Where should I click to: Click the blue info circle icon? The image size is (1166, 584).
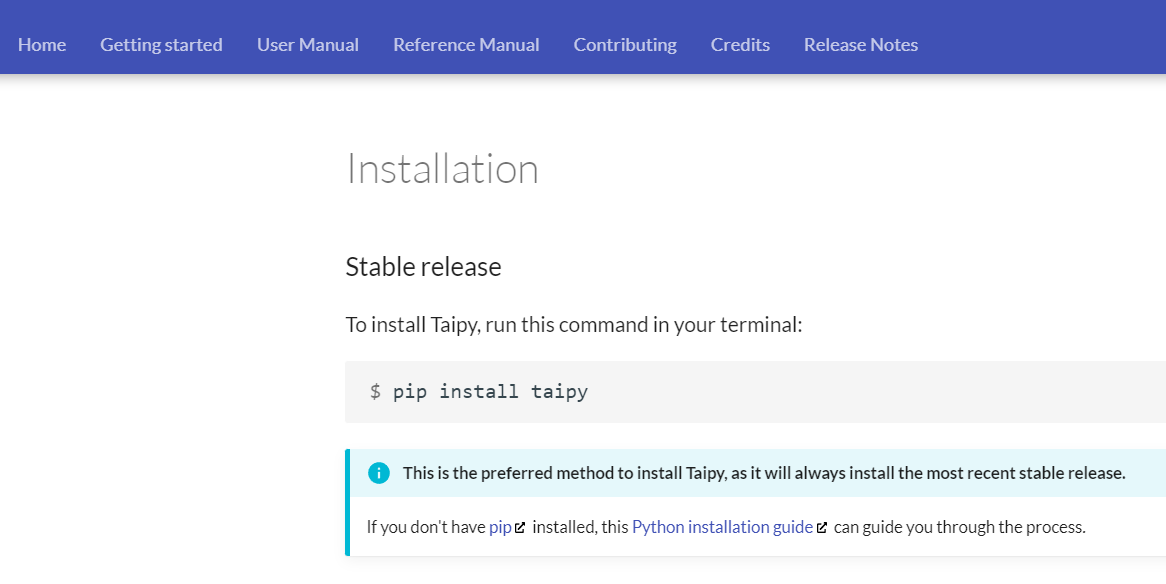pos(379,472)
